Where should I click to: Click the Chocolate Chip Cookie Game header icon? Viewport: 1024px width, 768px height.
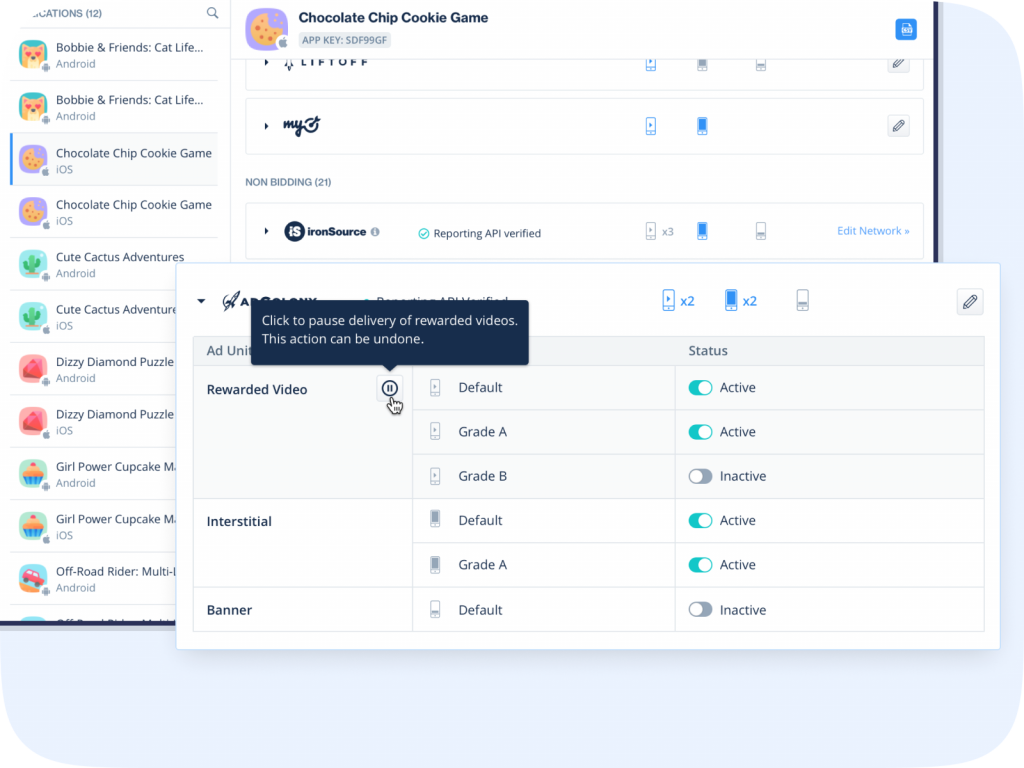pyautogui.click(x=266, y=28)
